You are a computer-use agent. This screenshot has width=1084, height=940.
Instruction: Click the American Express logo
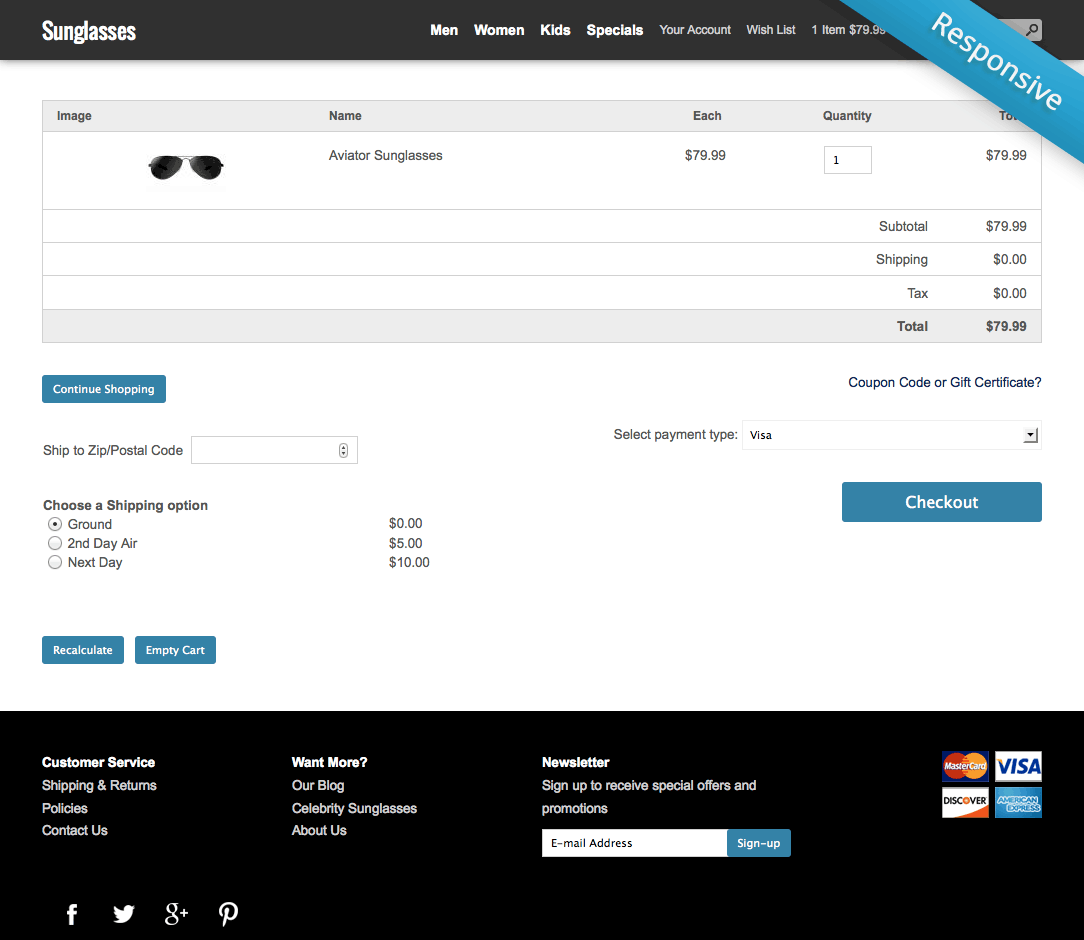click(1018, 802)
